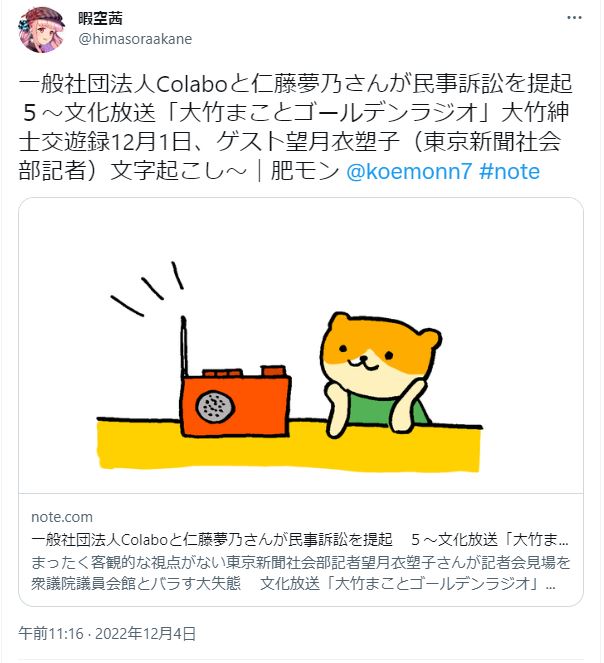Screen dimensions: 604x663
Task: Click the #note hashtag
Action: point(510,171)
